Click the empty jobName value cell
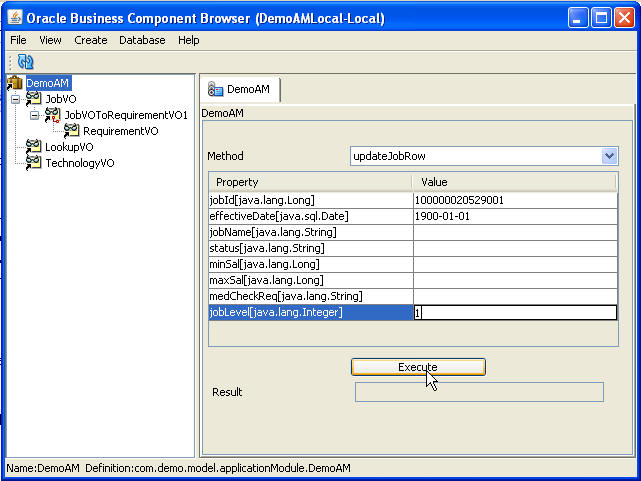The height and width of the screenshot is (481, 641). [515, 233]
